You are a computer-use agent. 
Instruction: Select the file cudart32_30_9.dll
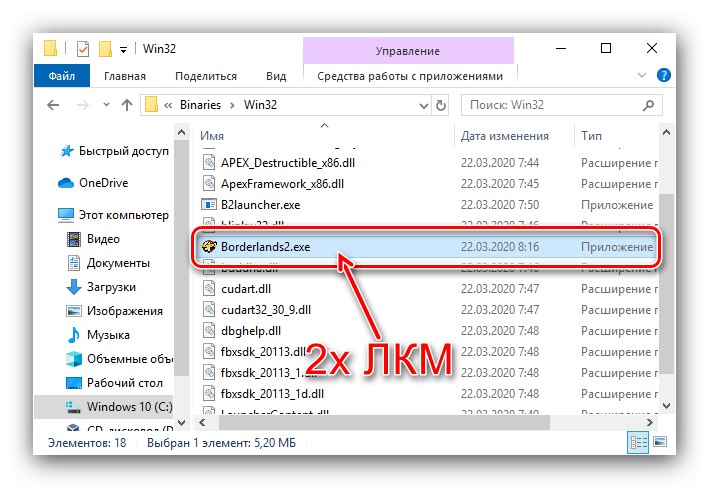266,310
